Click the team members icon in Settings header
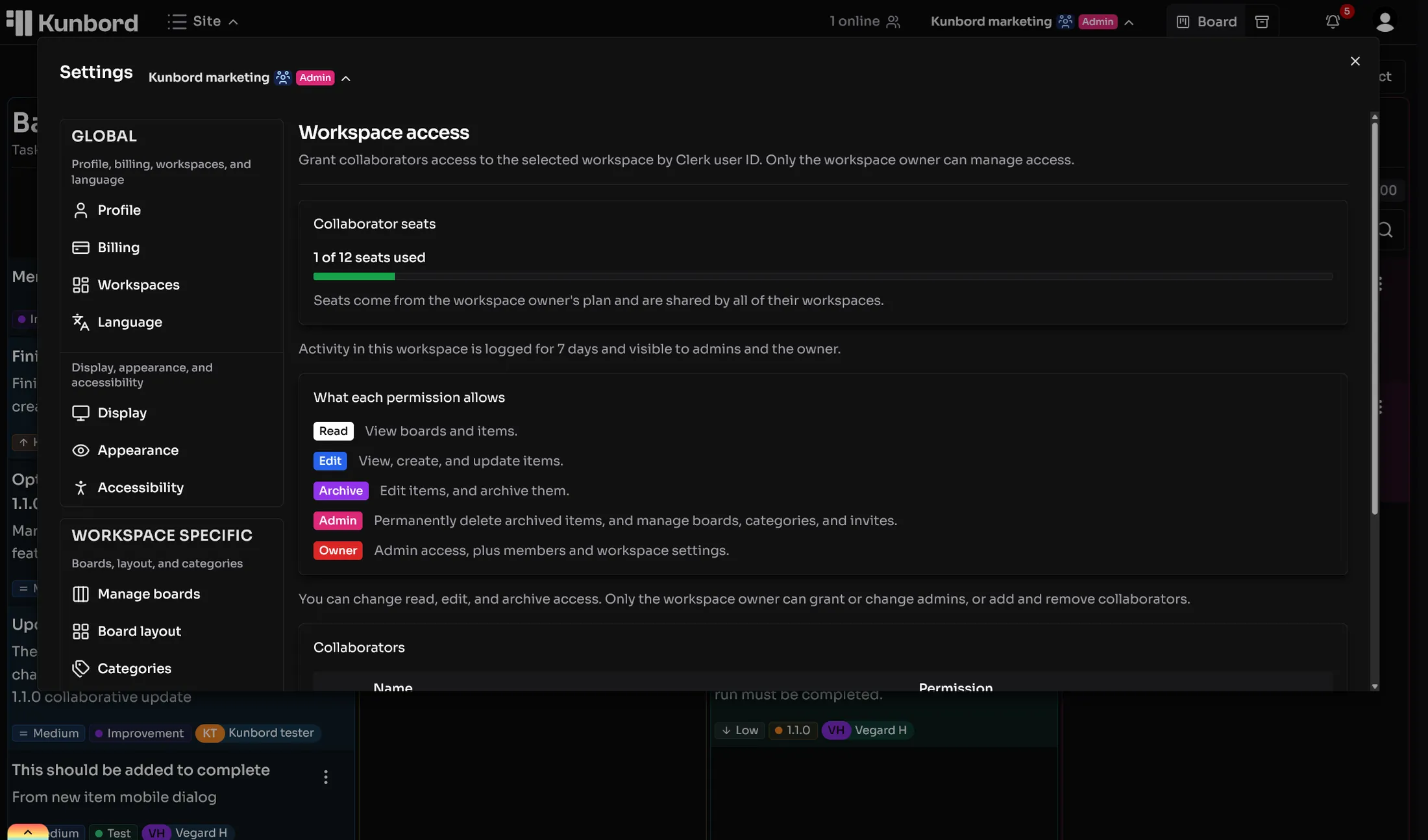1428x840 pixels. 282,77
